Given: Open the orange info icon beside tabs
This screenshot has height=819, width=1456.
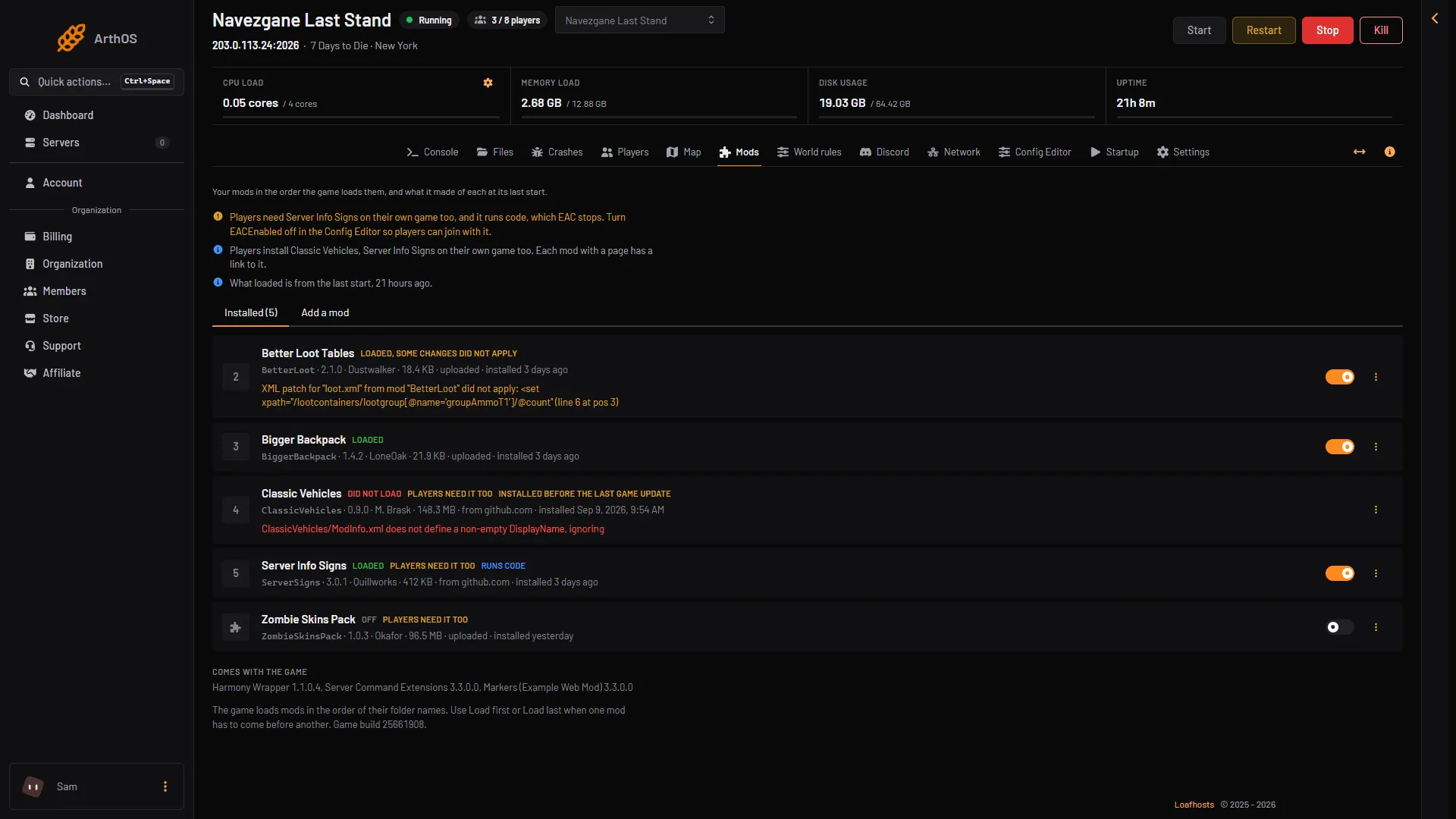Looking at the screenshot, I should coord(1389,152).
